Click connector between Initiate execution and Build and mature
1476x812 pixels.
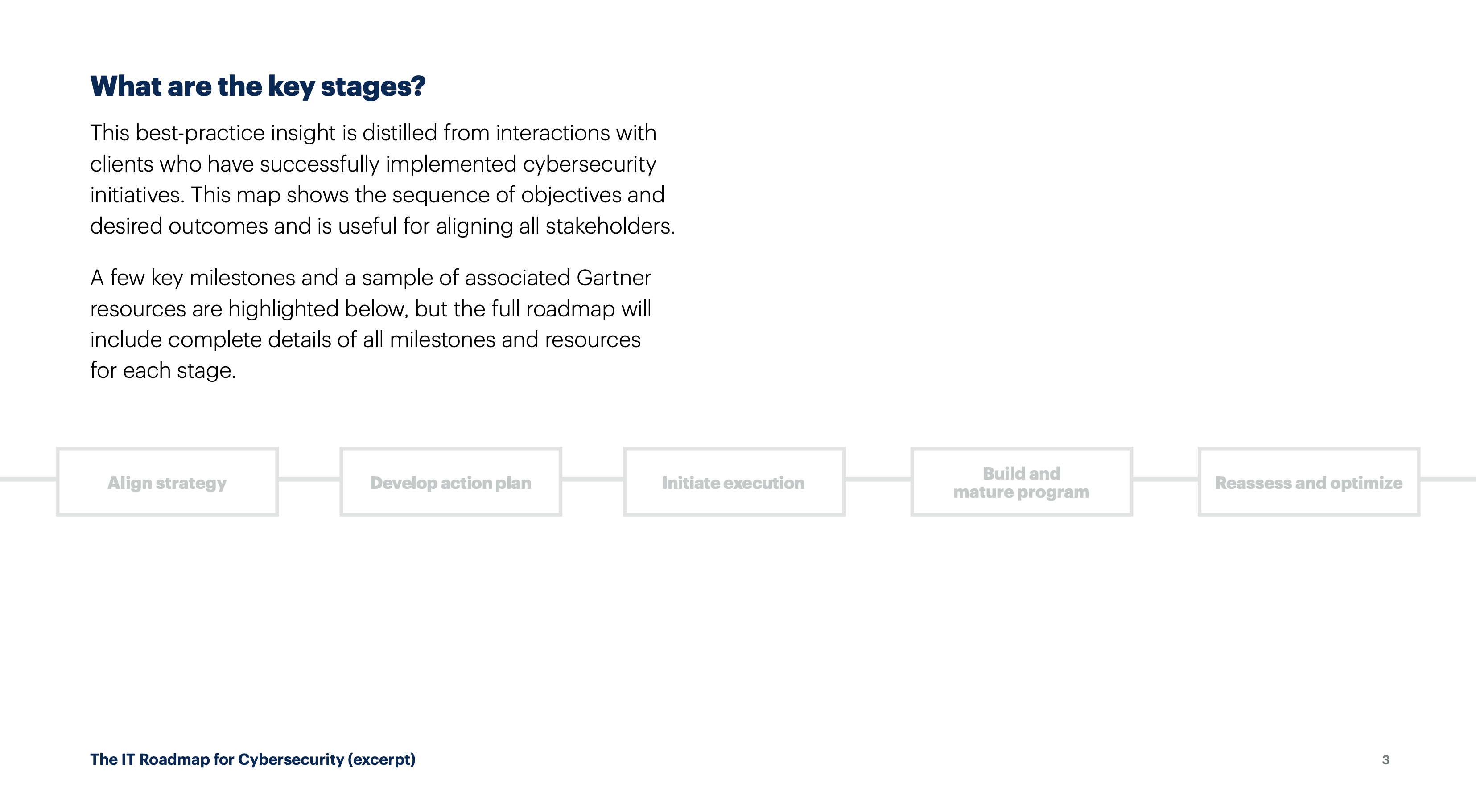pos(878,479)
